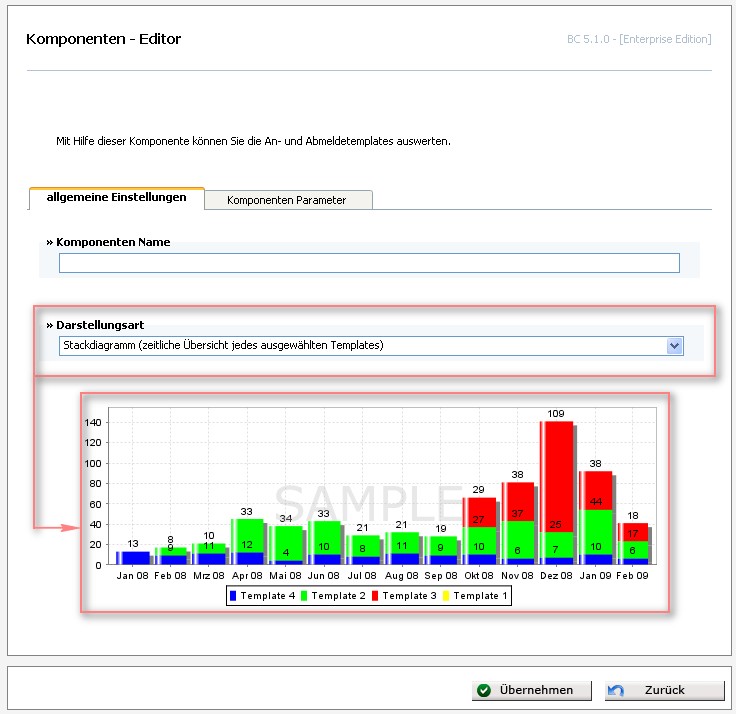
Task: Click the Feb 09 axis label
Action: coord(632,576)
